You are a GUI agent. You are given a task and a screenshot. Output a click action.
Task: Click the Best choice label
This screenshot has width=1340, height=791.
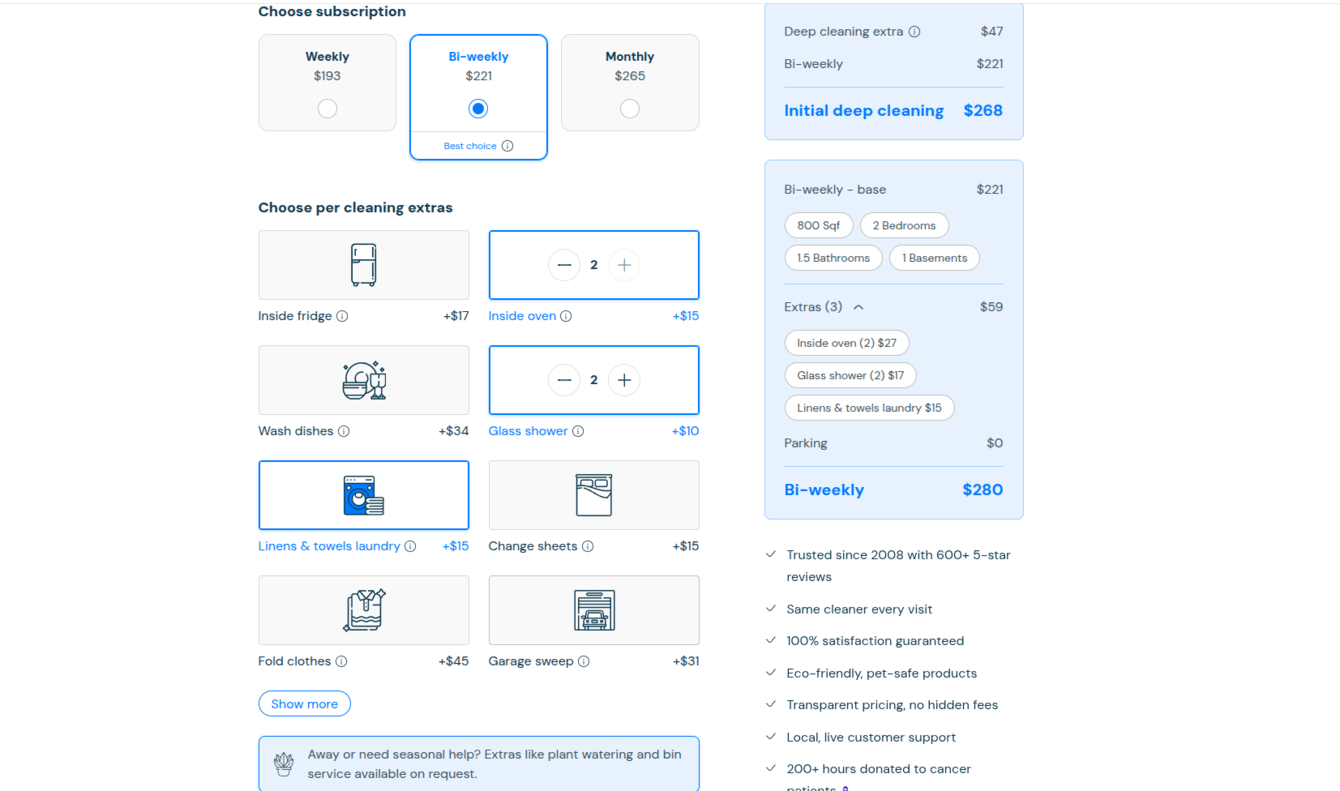[x=470, y=146]
